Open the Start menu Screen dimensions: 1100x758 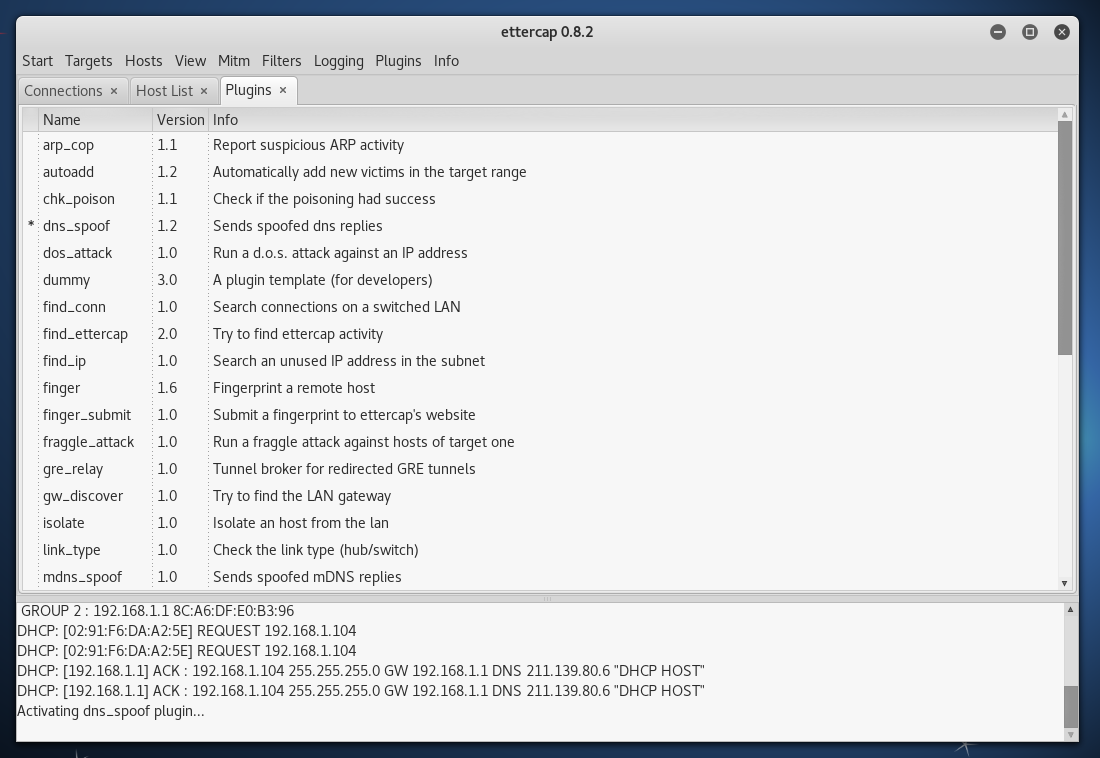click(x=37, y=61)
